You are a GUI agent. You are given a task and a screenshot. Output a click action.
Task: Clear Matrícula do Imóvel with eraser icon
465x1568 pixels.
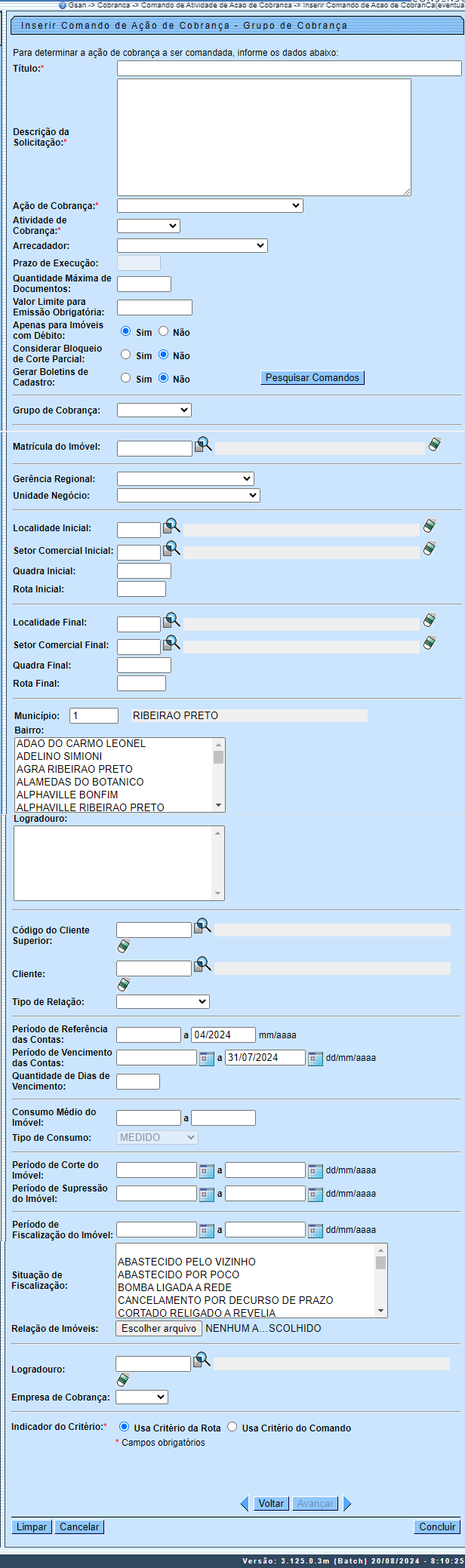tap(435, 444)
